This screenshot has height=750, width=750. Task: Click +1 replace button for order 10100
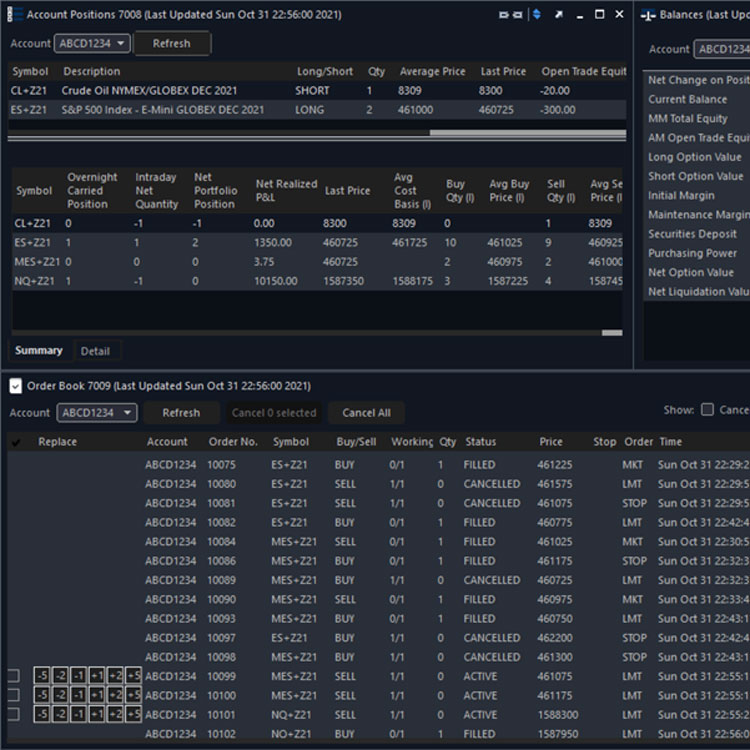(x=97, y=695)
